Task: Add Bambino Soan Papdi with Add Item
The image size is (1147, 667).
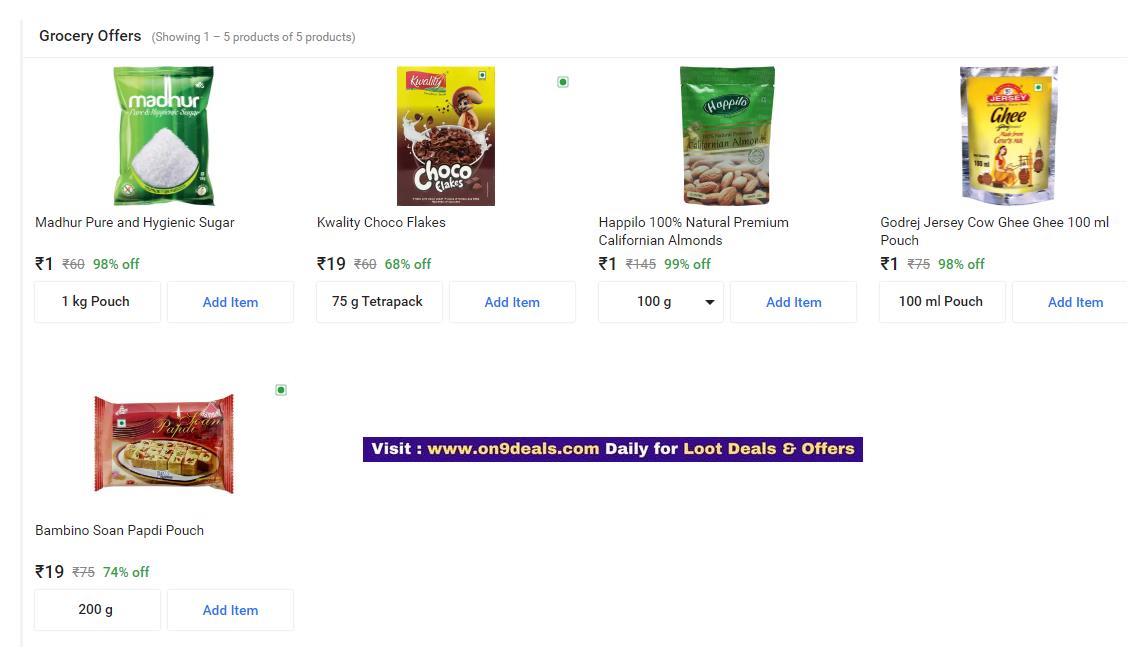Action: (x=230, y=610)
